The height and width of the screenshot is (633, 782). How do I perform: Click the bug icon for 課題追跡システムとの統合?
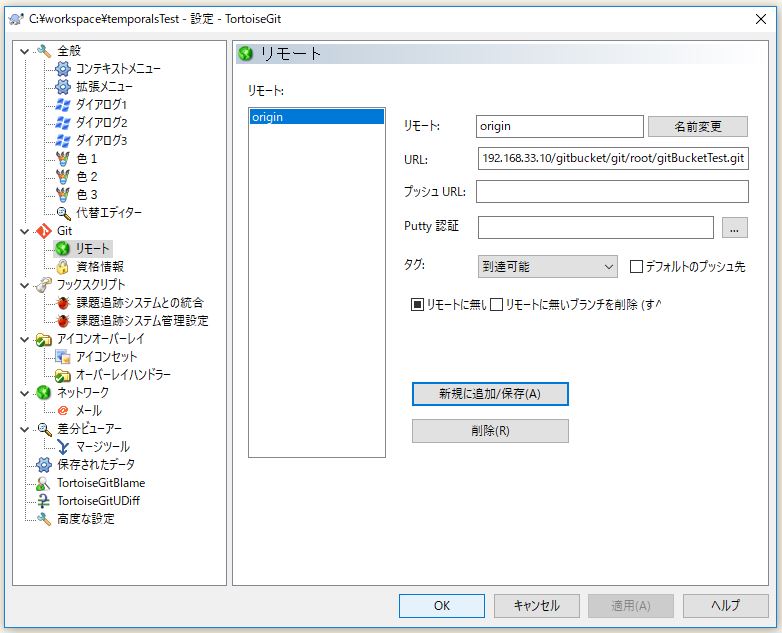tap(63, 303)
